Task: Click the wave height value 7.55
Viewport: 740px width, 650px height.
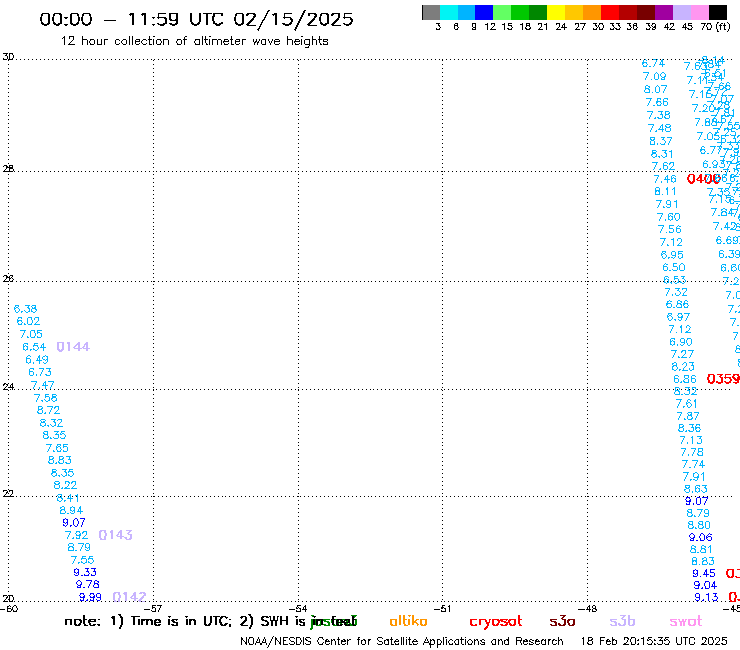Action: click(83, 560)
